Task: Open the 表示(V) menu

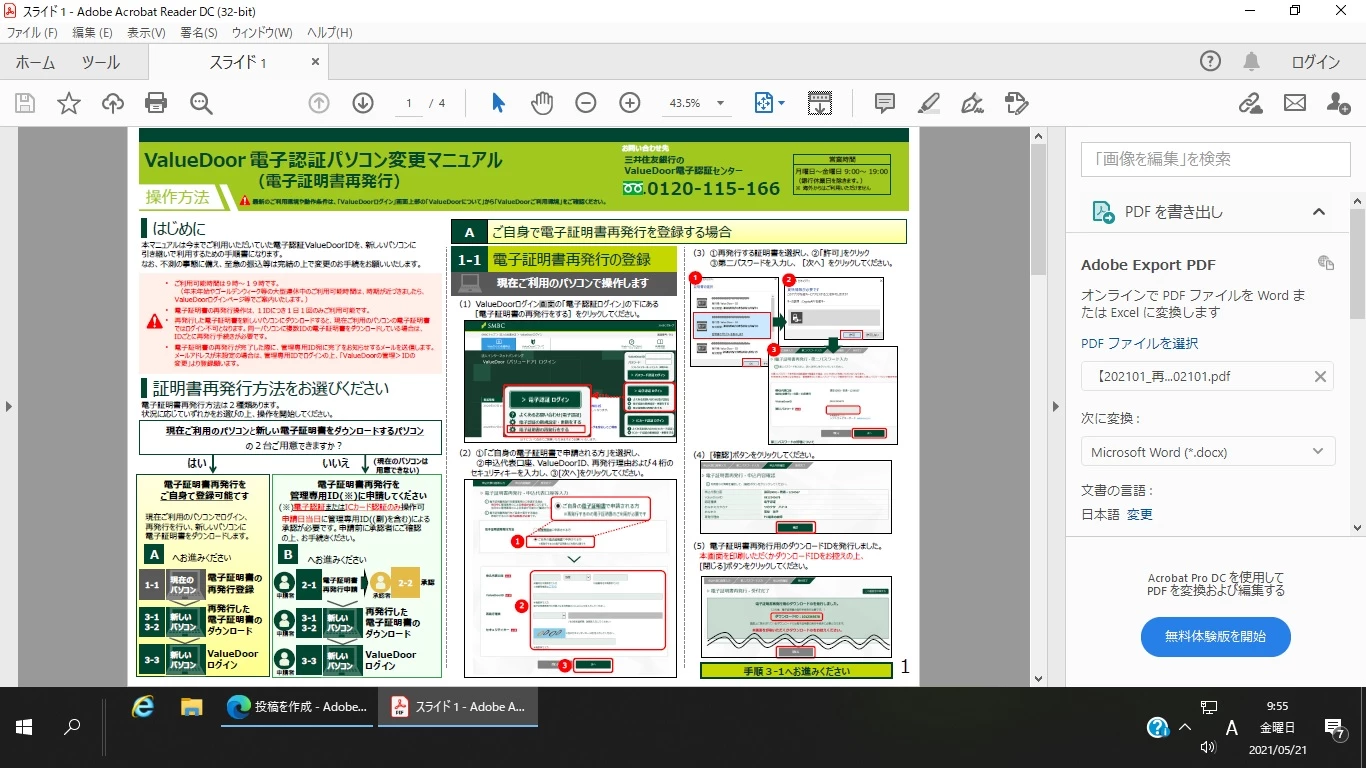Action: coord(146,33)
